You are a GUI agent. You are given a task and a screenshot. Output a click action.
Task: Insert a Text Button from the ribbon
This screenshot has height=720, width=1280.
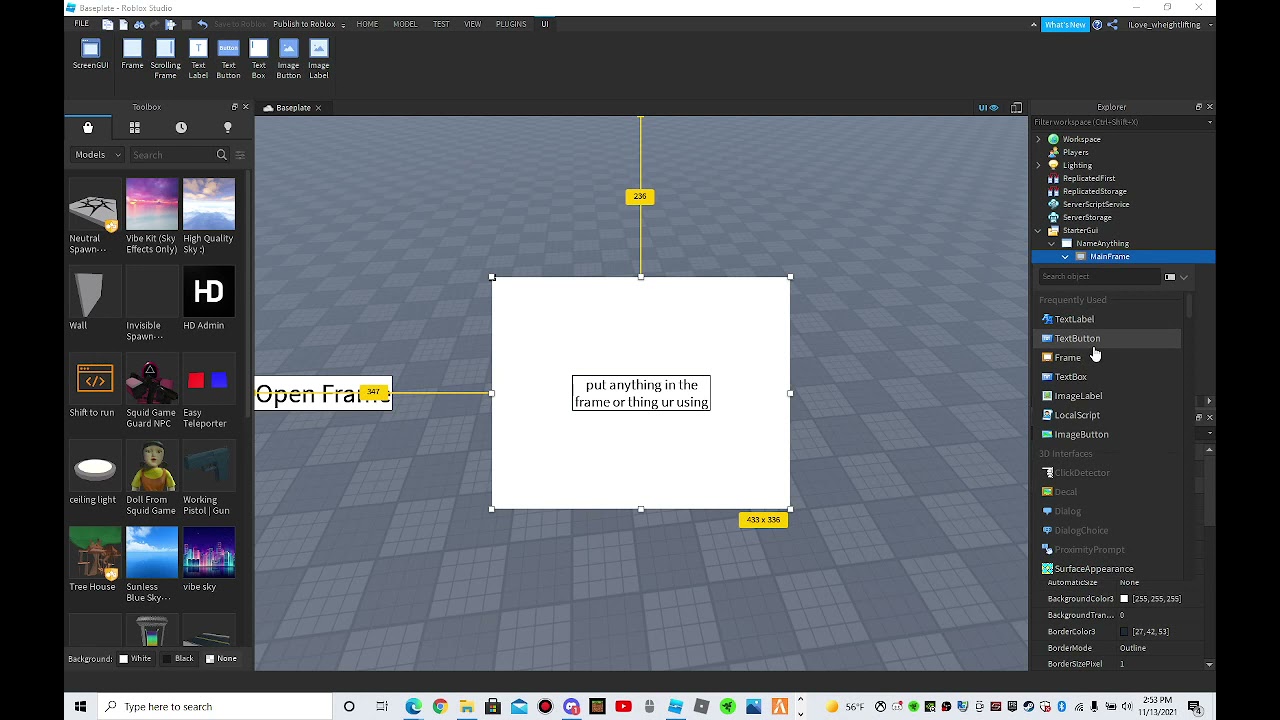point(228,59)
